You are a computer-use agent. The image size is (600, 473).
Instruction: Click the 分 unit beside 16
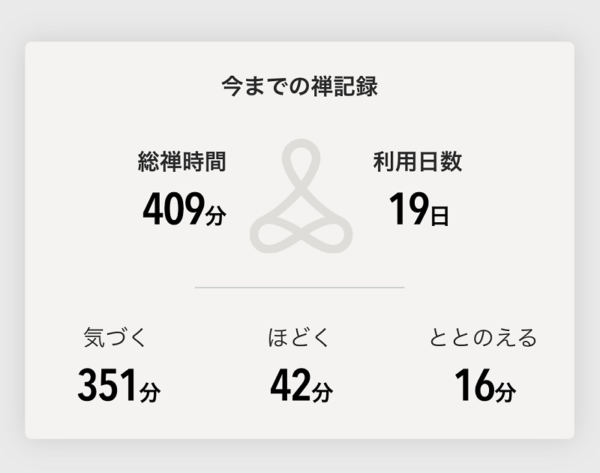pyautogui.click(x=505, y=391)
